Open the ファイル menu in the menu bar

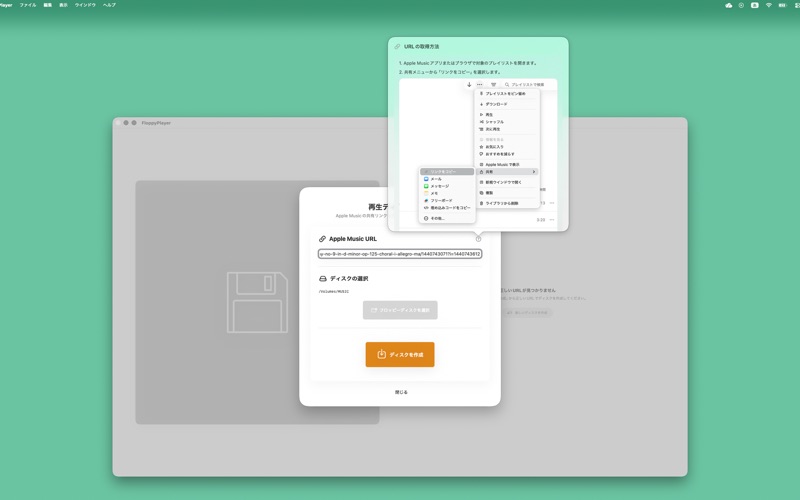pyautogui.click(x=28, y=5)
